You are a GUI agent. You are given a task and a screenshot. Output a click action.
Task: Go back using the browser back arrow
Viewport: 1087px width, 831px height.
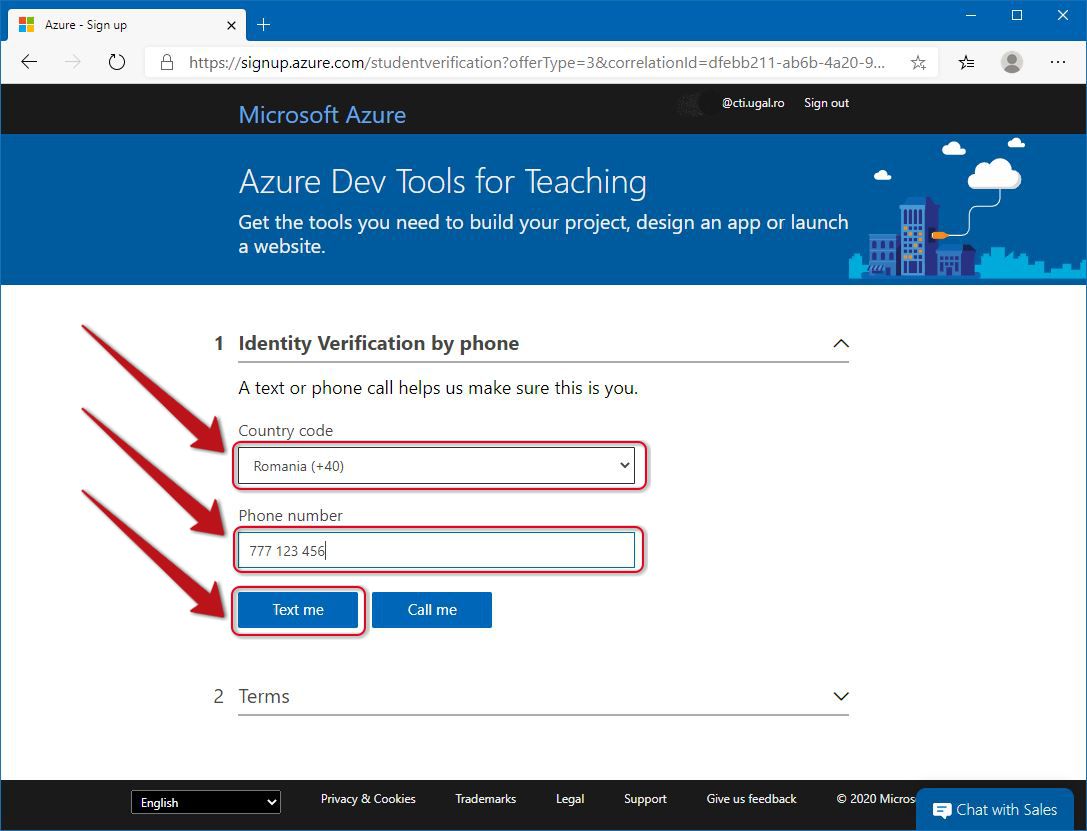(29, 62)
